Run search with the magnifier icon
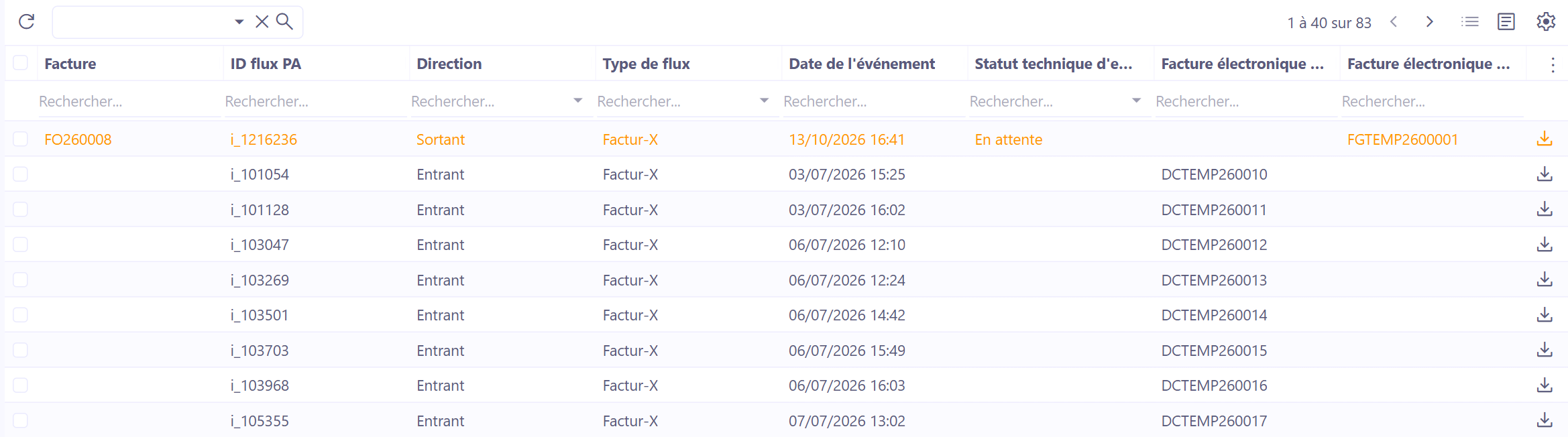Image resolution: width=1568 pixels, height=437 pixels. 285,22
